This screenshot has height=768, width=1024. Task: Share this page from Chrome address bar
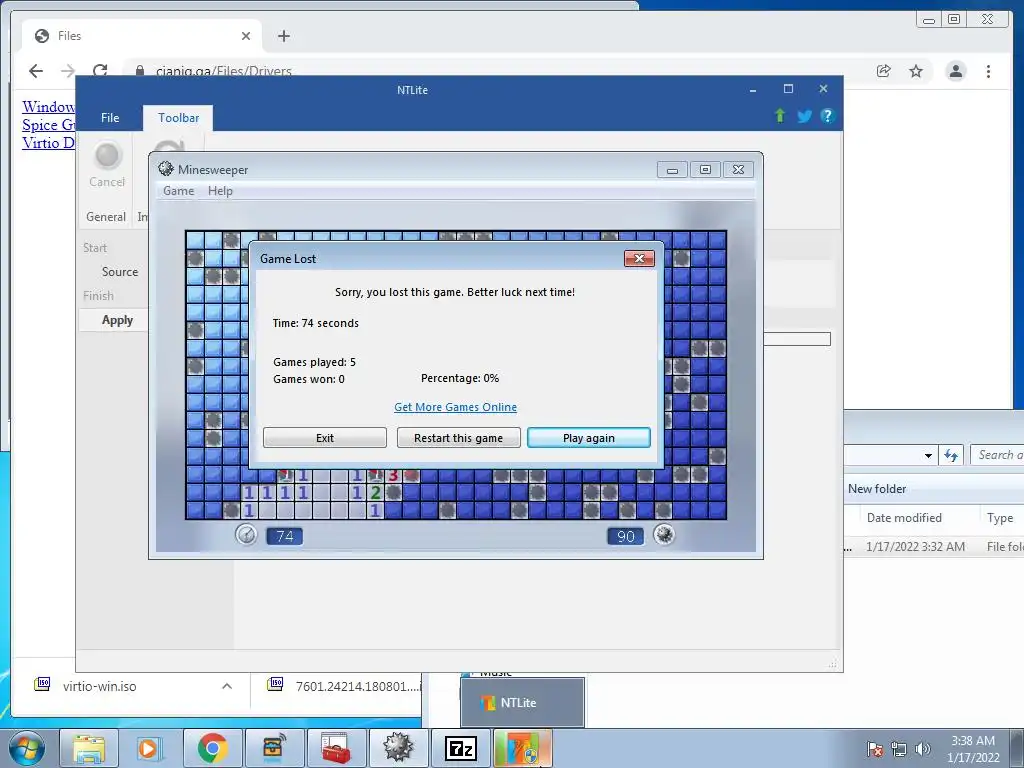coord(884,71)
